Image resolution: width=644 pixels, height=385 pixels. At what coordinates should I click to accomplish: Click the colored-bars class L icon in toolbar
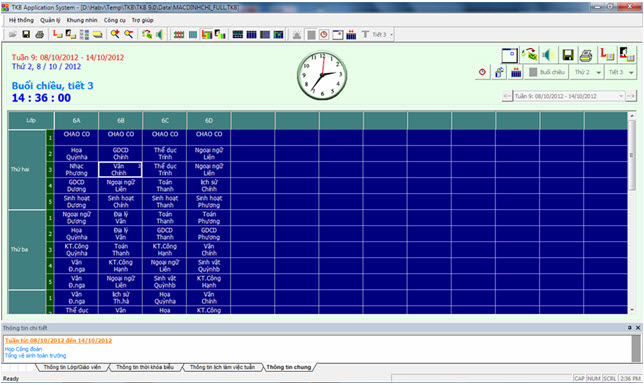[x=207, y=35]
